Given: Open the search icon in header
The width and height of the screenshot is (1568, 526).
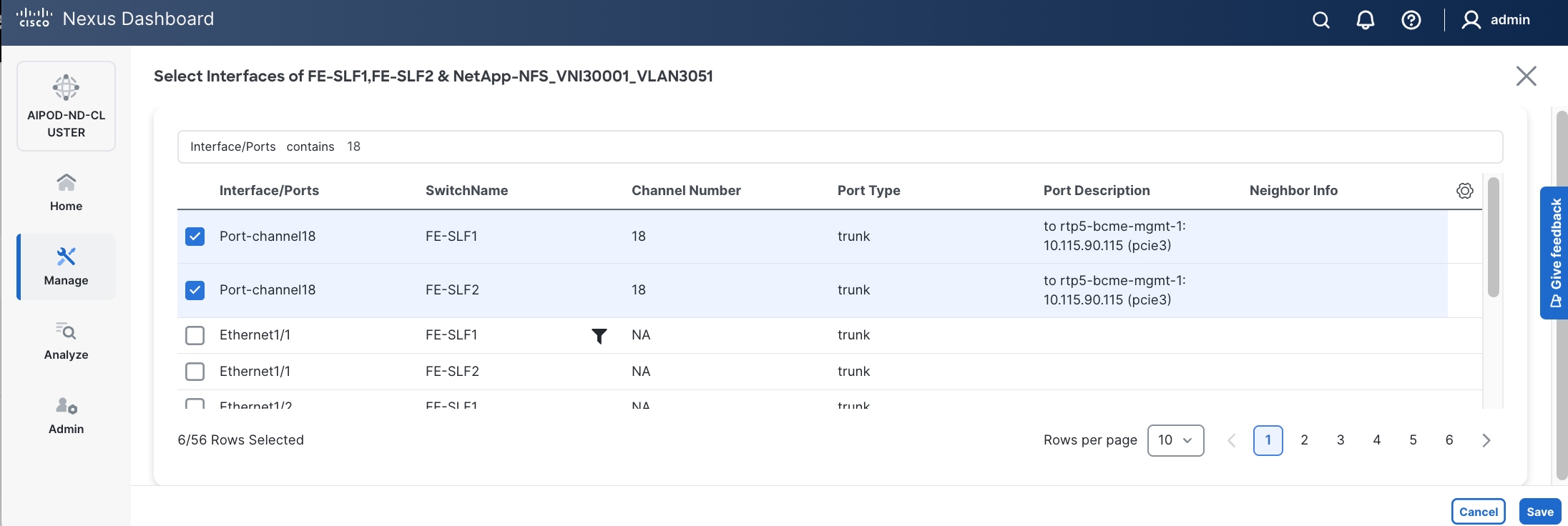Looking at the screenshot, I should pos(1320,20).
